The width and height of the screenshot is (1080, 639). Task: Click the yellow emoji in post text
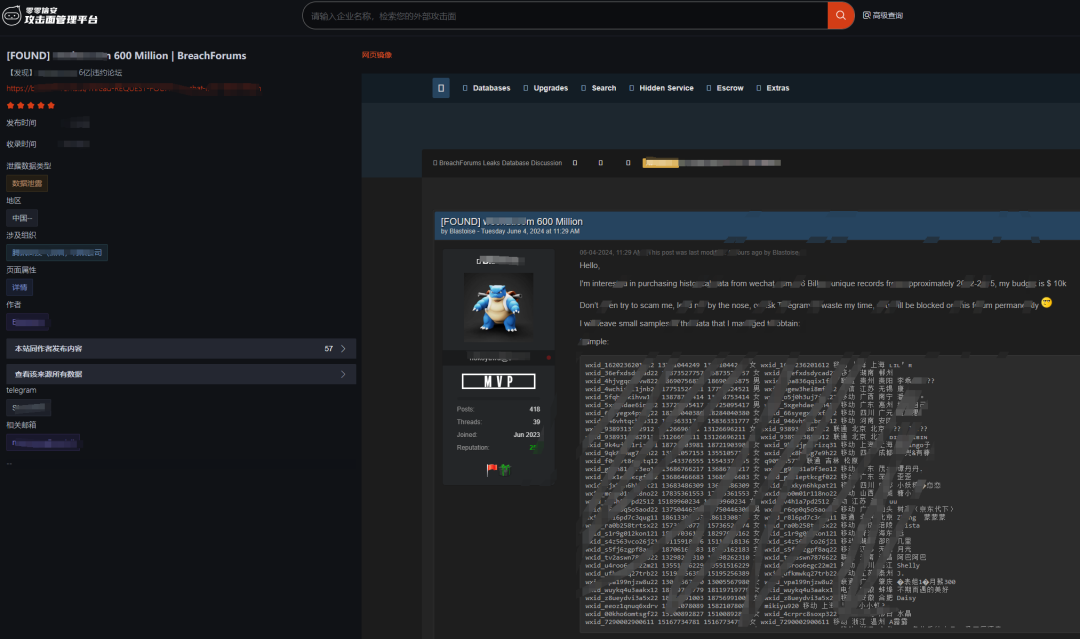(1046, 302)
